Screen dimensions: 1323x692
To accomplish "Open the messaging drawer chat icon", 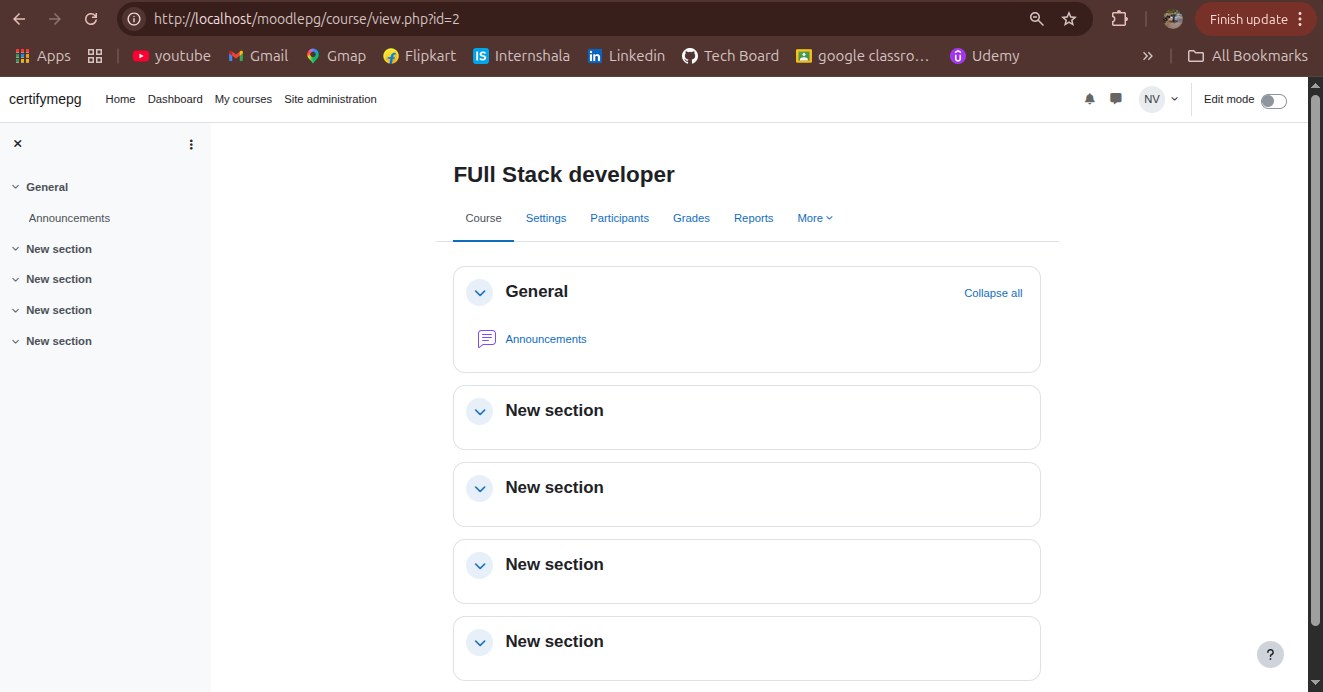I will [1116, 99].
